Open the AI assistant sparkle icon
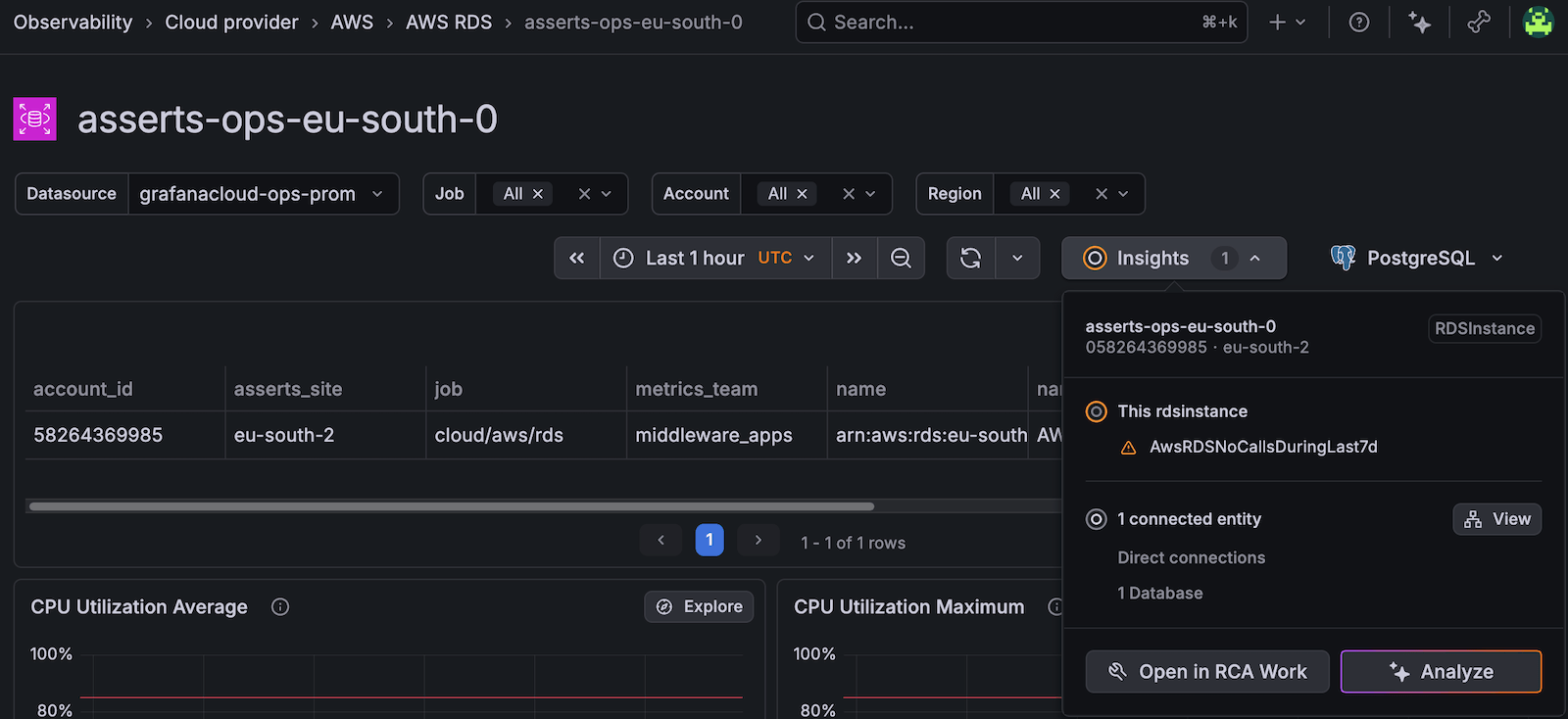Screen dimensions: 1568x719 pyautogui.click(x=1419, y=23)
